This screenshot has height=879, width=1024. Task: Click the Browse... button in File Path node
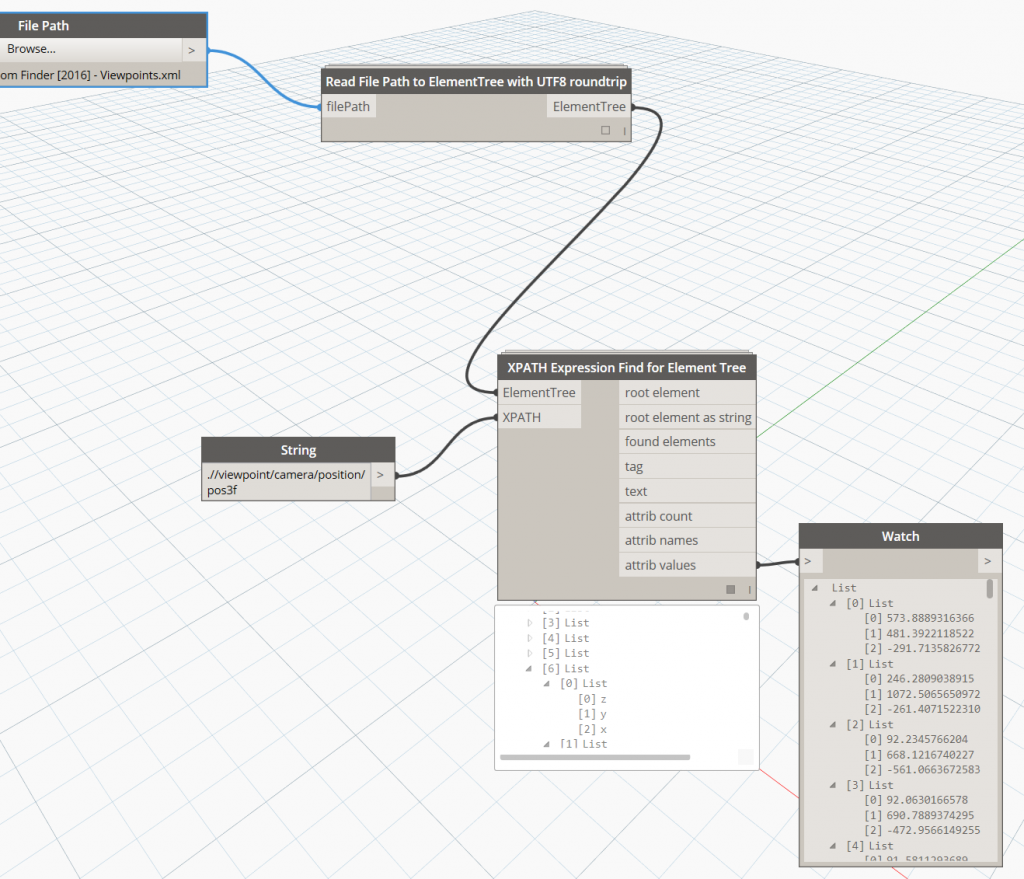(90, 49)
